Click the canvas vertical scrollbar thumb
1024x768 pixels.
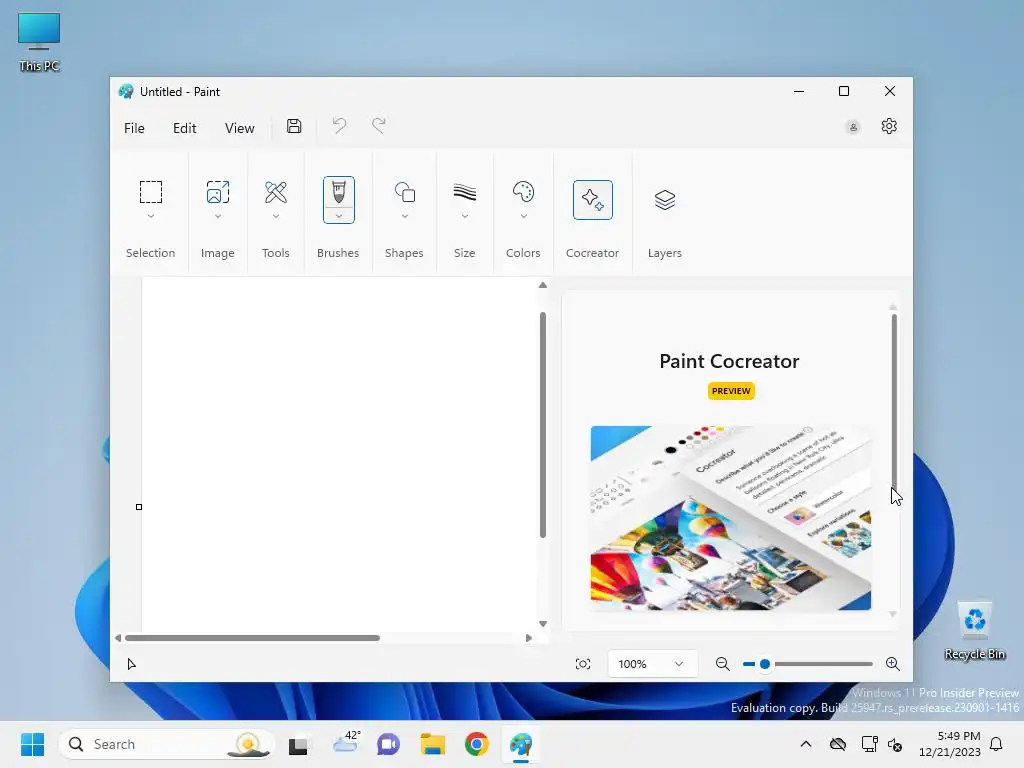[543, 425]
